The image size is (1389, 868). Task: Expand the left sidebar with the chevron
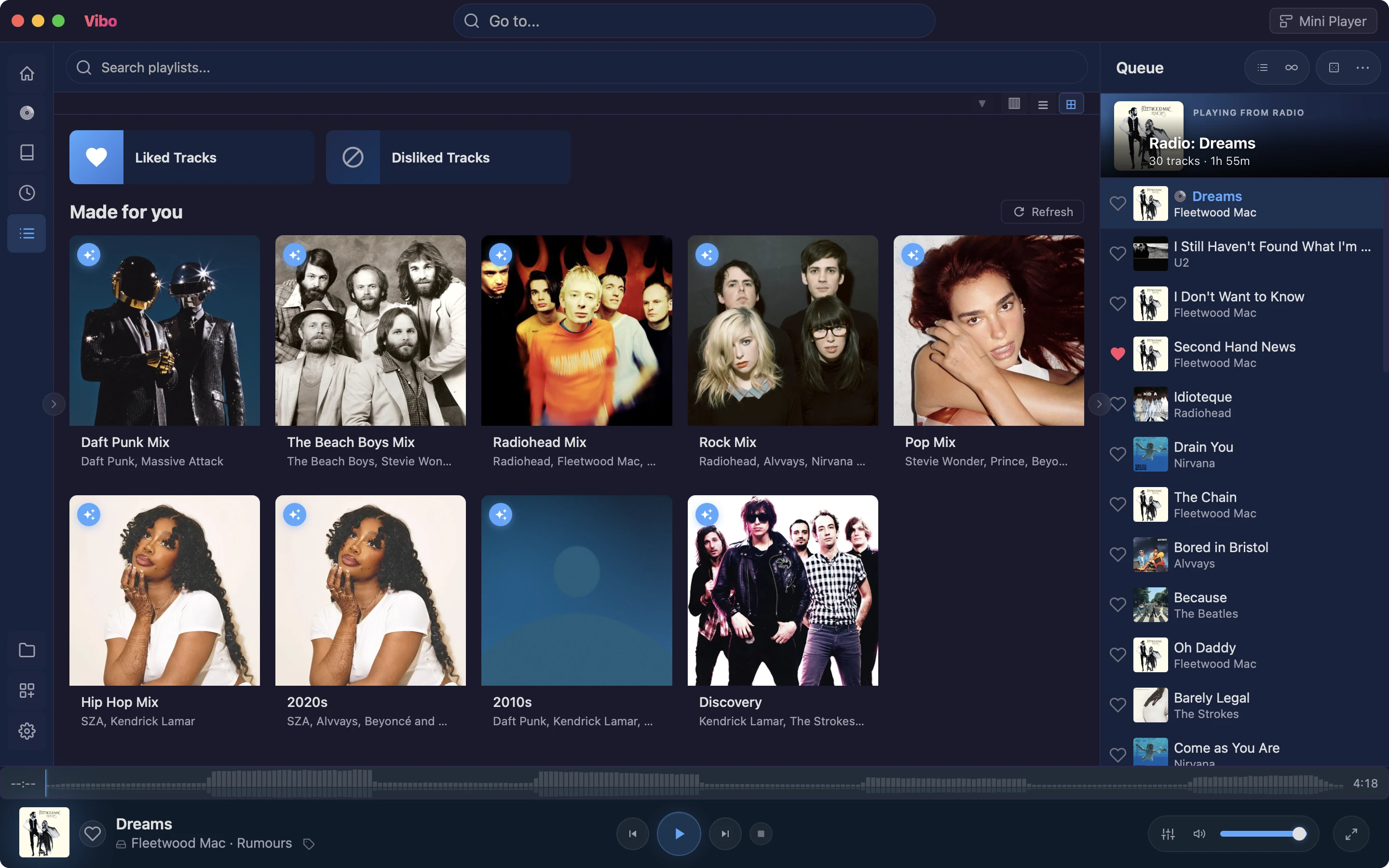coord(54,404)
